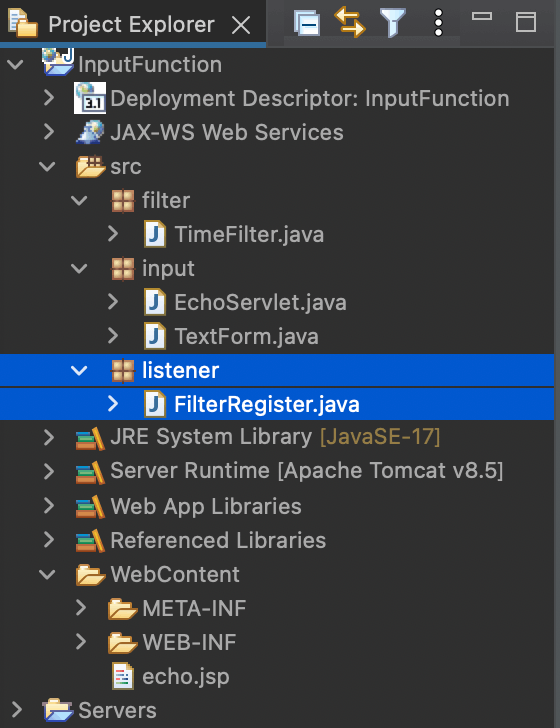Click the Deployment Descriptor icon
560x728 pixels.
[x=90, y=98]
